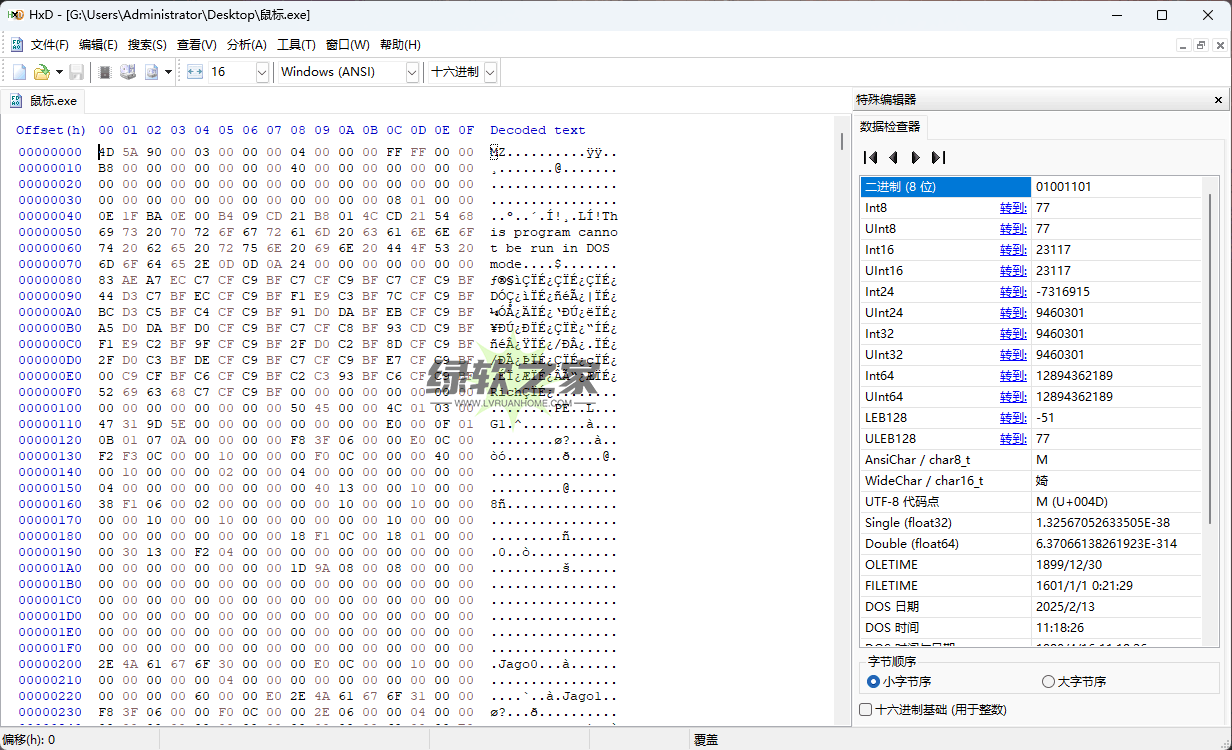The height and width of the screenshot is (750, 1232).
Task: Close the 特殊编辑器 side panel
Action: point(1218,100)
